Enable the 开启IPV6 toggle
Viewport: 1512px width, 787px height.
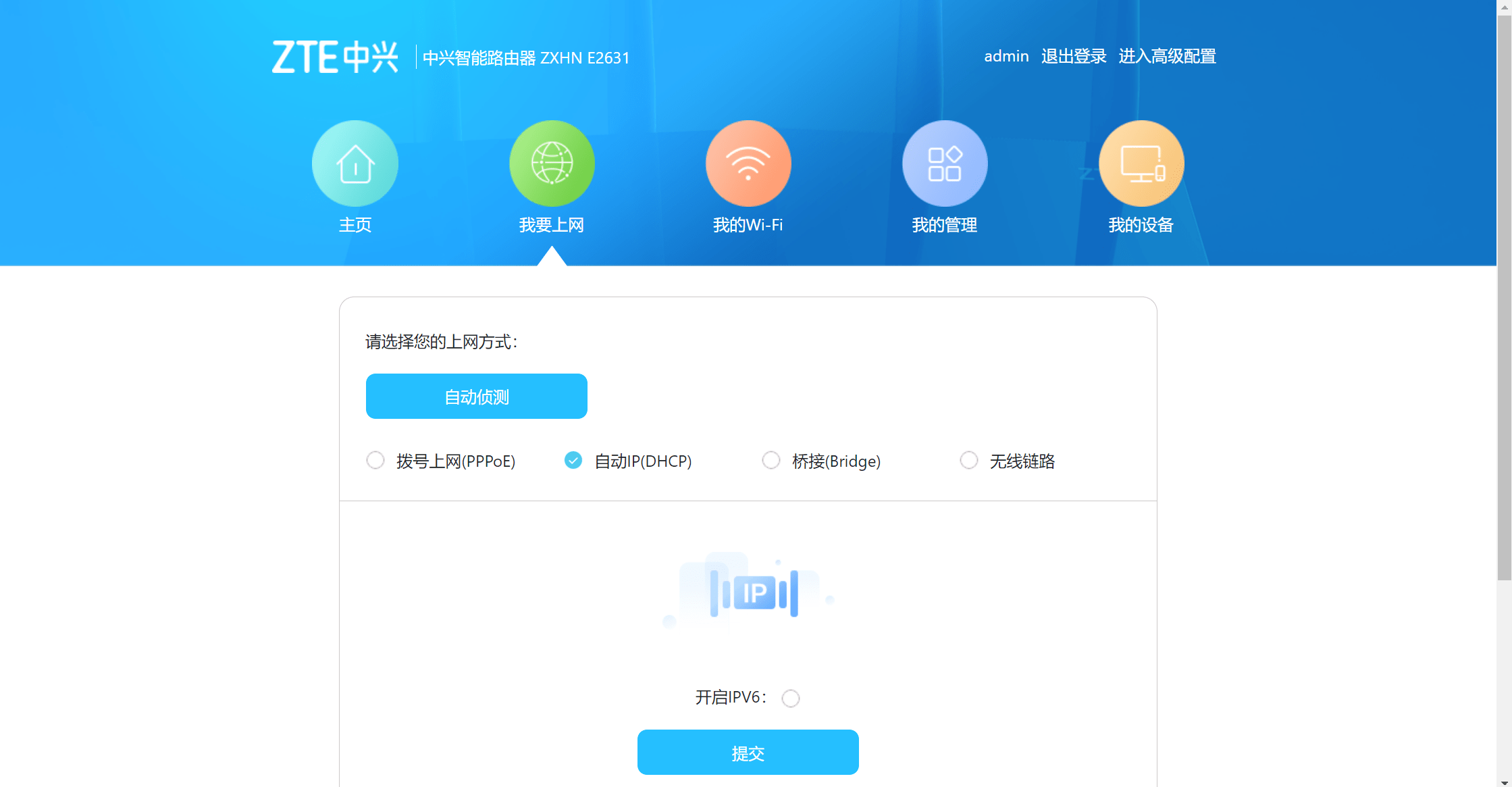[x=791, y=699]
